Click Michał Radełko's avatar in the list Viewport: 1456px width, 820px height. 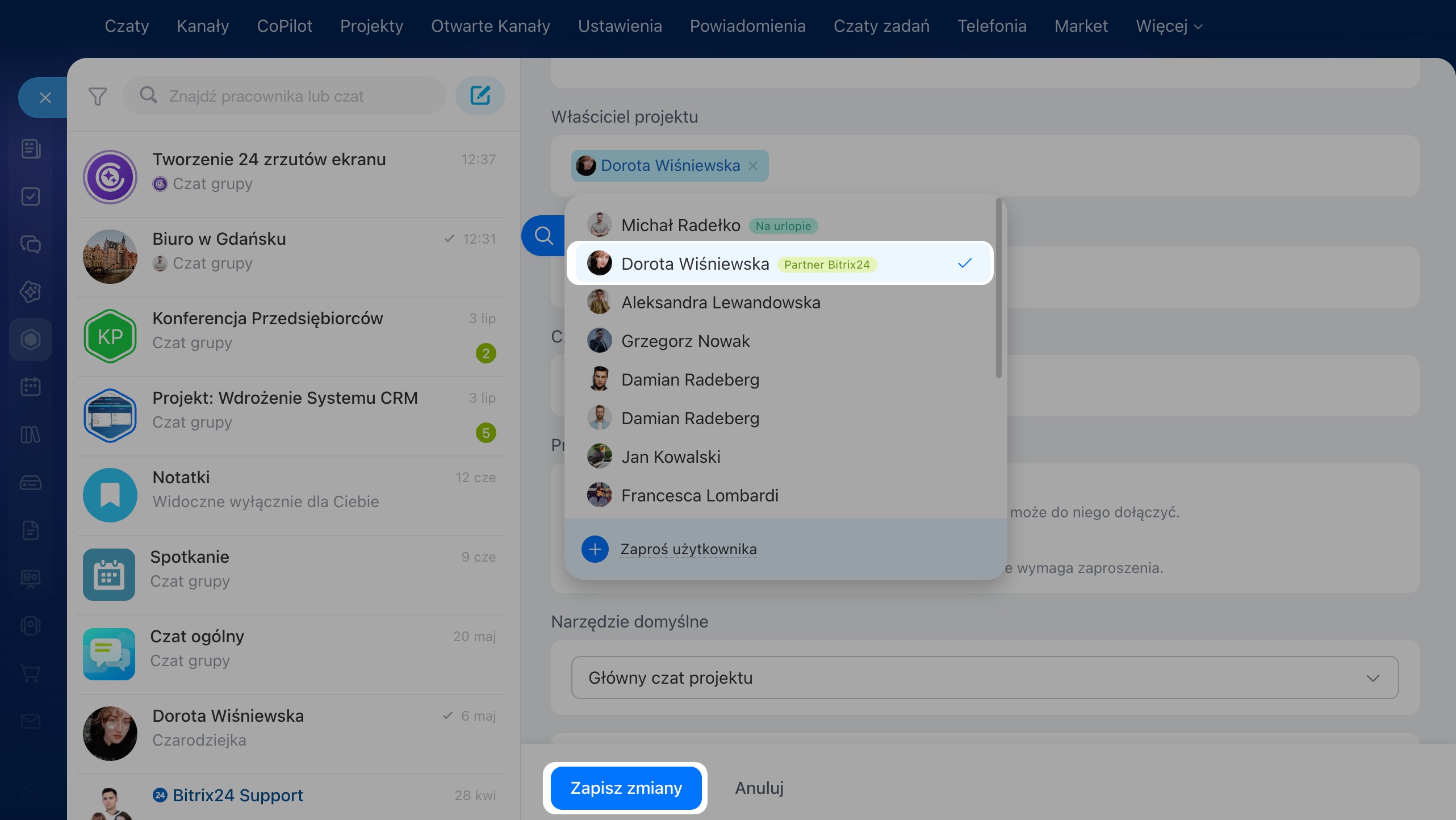(599, 225)
